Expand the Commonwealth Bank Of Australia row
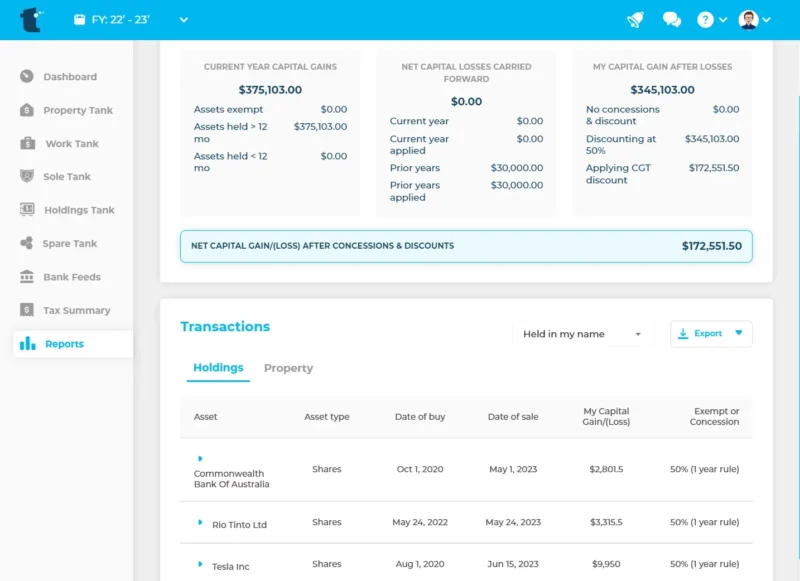Viewport: 800px width, 581px height. [x=200, y=458]
